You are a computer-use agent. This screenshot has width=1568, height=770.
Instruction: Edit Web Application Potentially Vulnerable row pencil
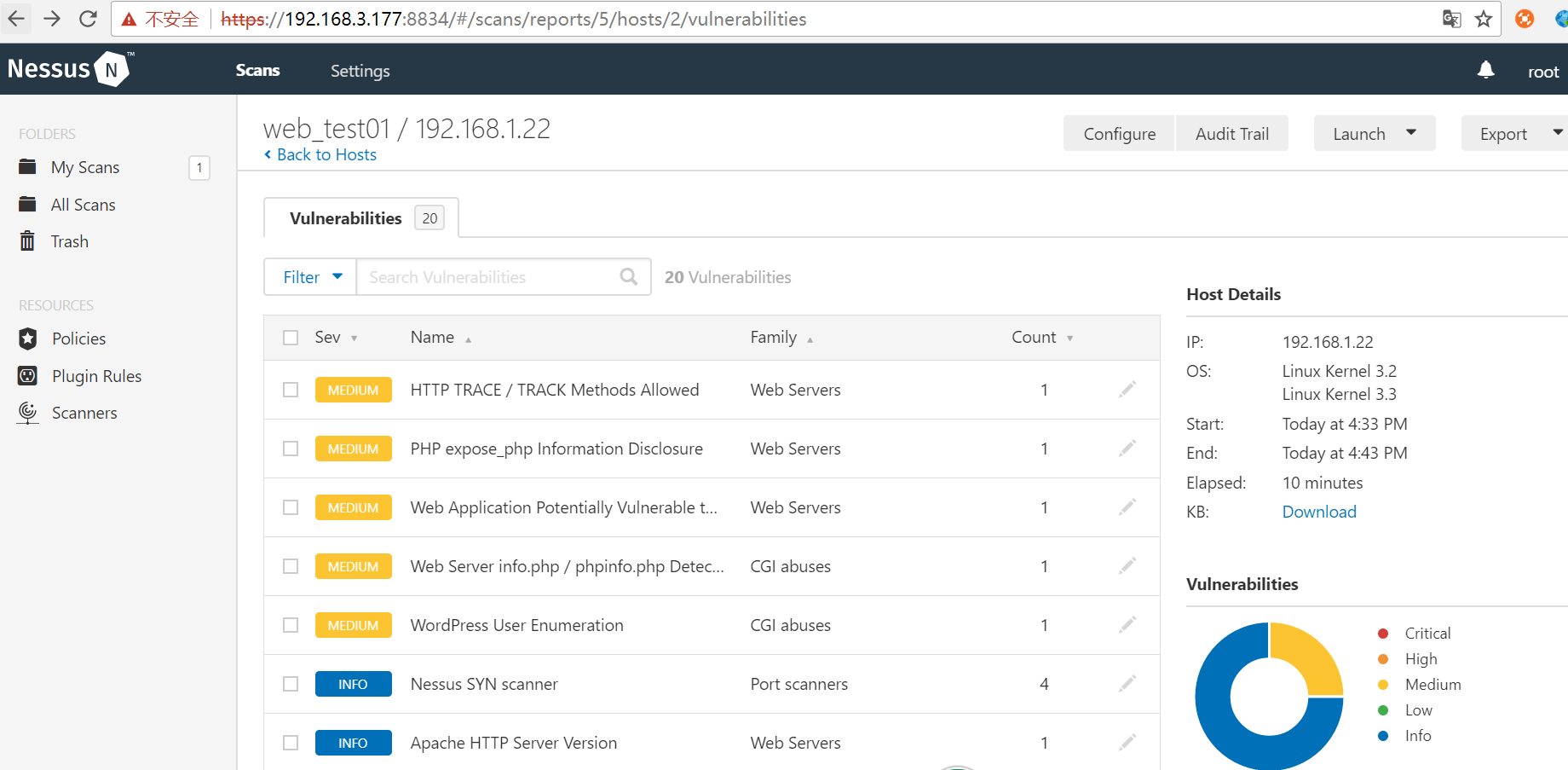tap(1127, 507)
